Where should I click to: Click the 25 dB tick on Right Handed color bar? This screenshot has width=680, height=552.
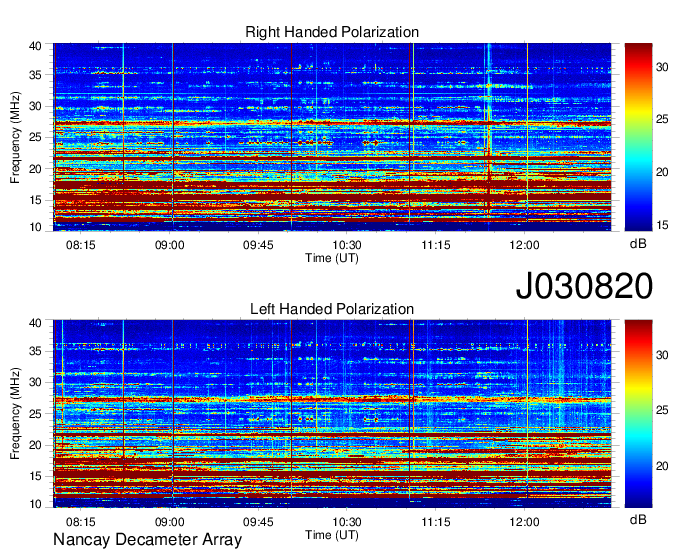point(662,119)
